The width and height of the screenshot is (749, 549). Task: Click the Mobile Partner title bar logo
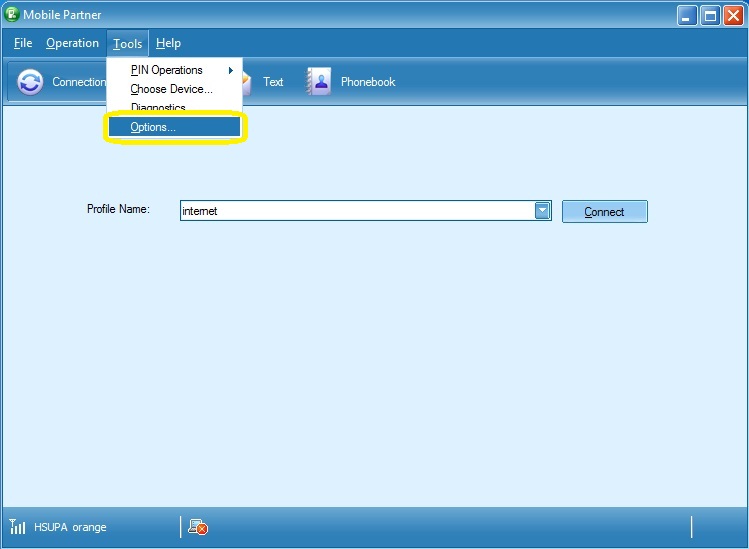pos(11,14)
